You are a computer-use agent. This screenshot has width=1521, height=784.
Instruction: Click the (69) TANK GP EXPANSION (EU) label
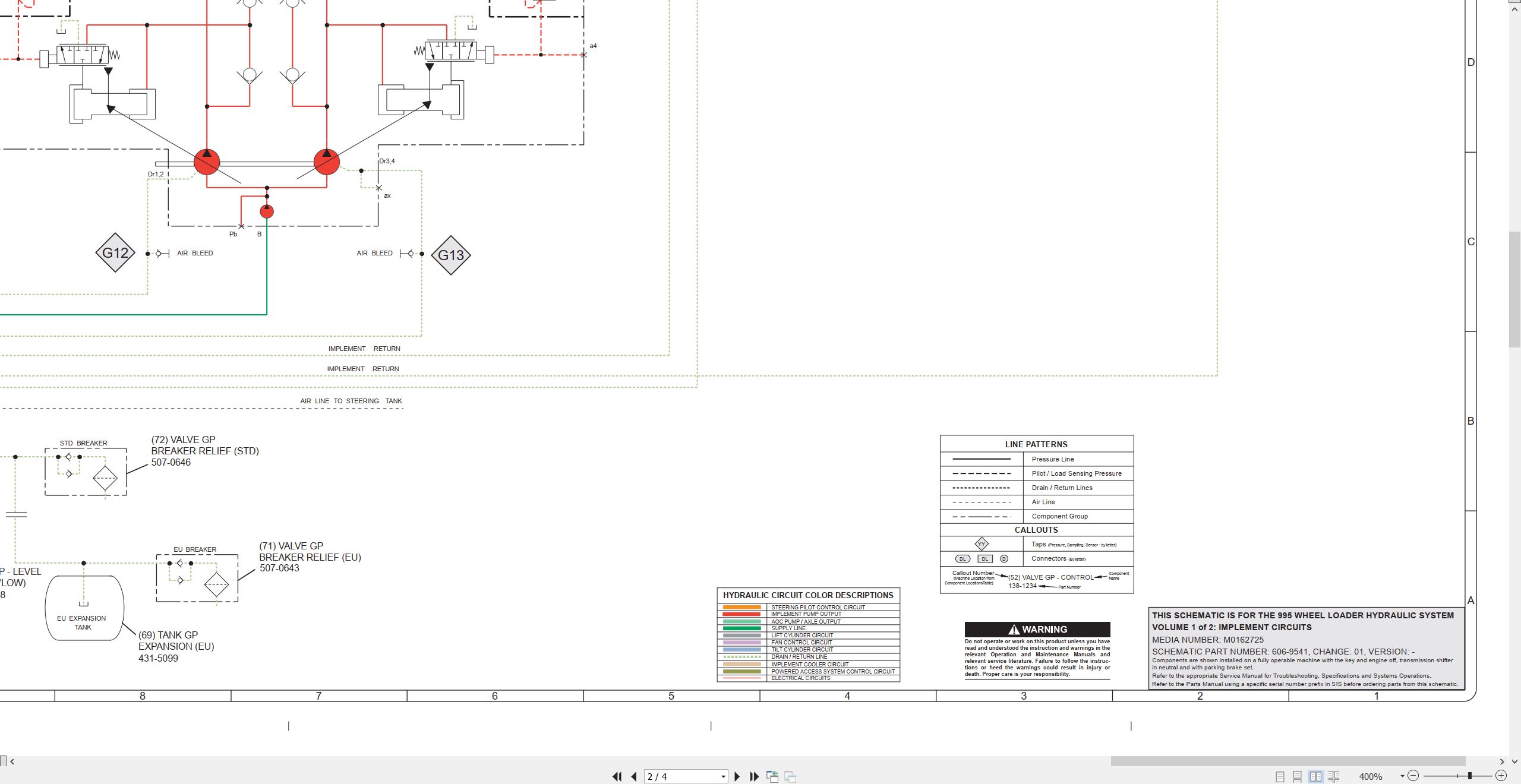[176, 646]
